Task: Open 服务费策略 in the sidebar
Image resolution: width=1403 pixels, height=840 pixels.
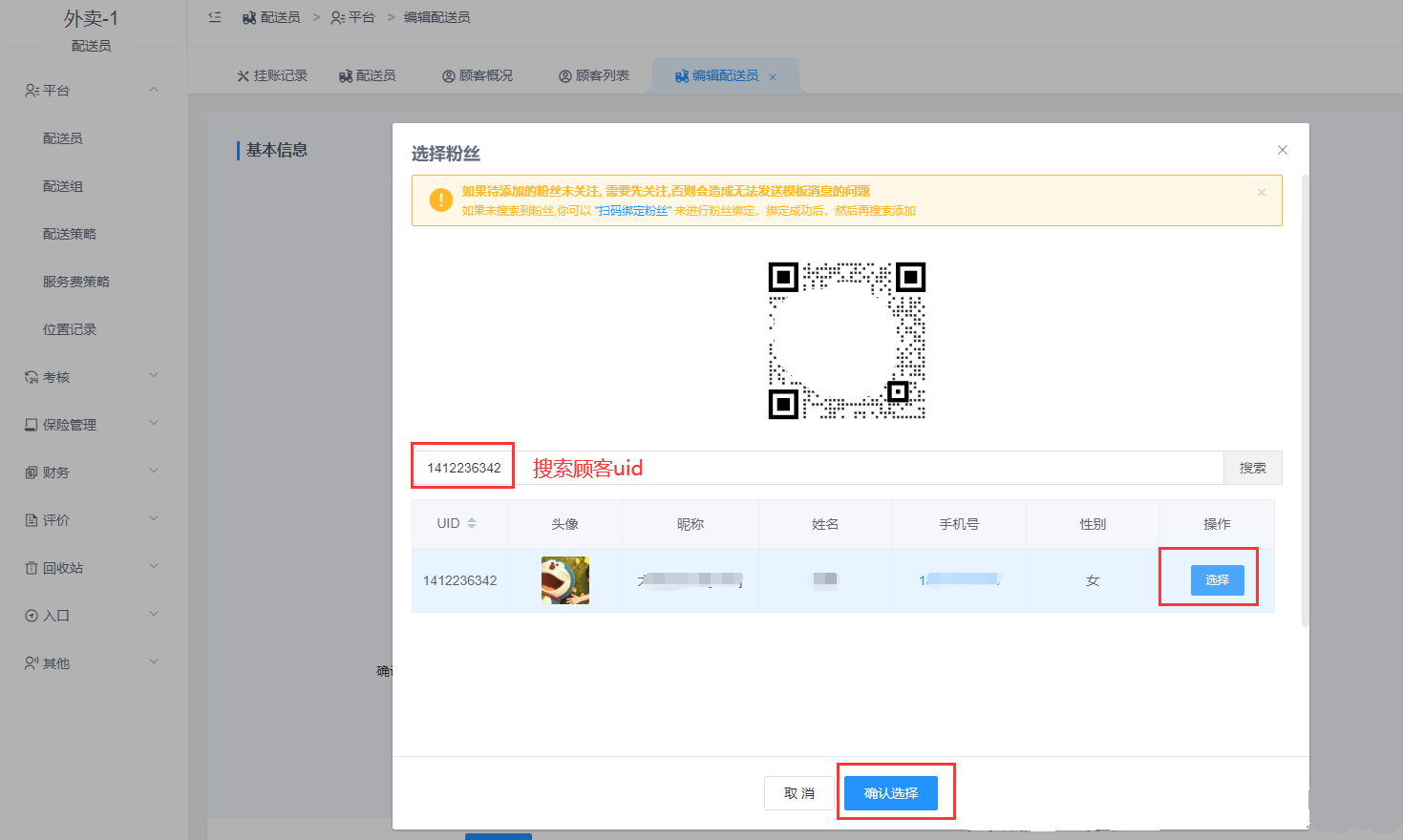Action: click(76, 282)
